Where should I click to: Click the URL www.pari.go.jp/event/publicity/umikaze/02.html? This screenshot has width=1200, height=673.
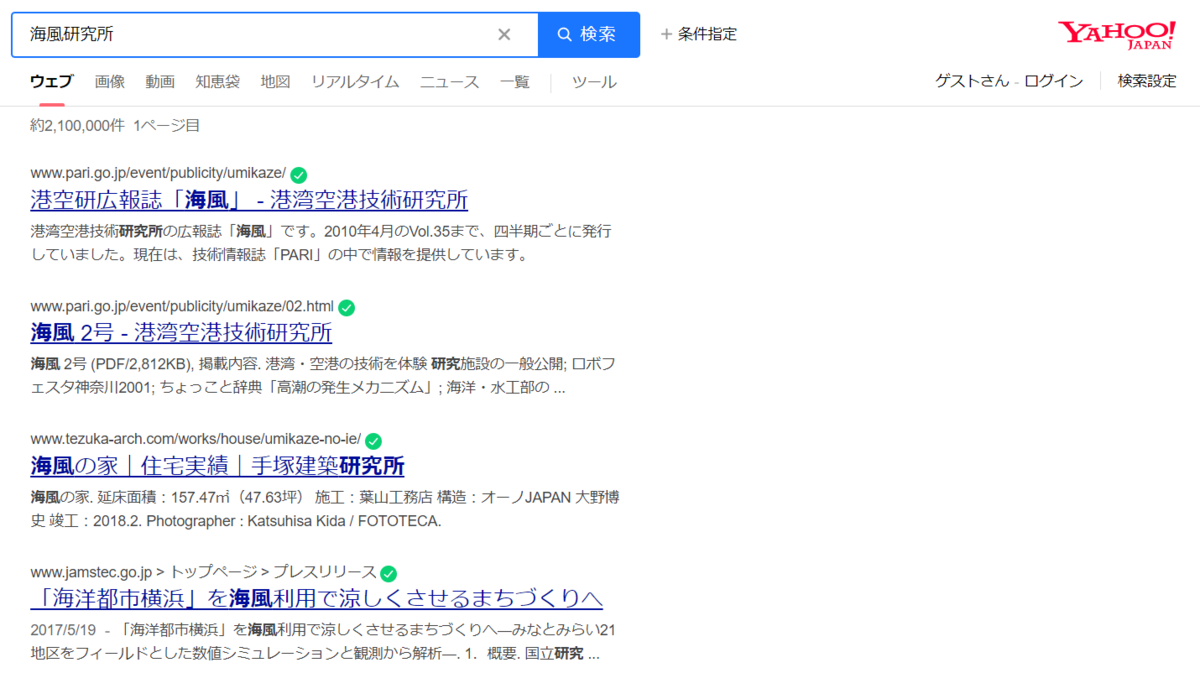[x=182, y=307]
